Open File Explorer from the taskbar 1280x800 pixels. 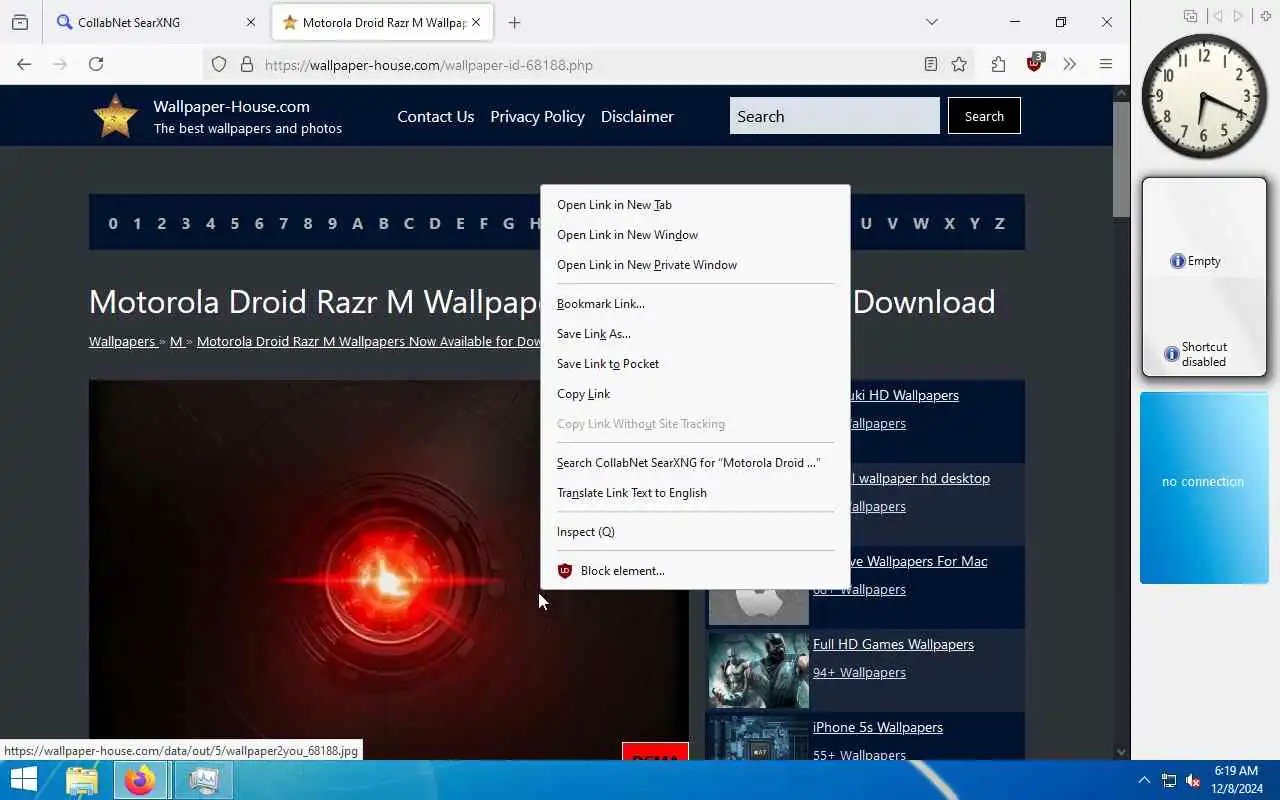tap(82, 780)
